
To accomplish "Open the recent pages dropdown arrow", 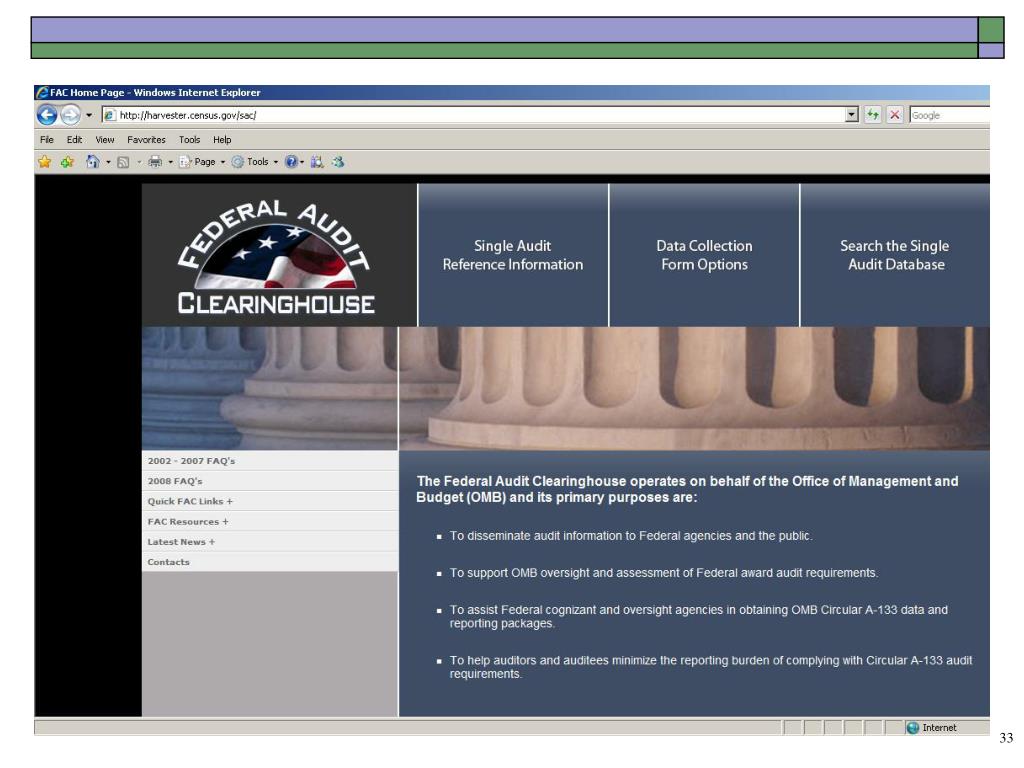I will click(89, 115).
